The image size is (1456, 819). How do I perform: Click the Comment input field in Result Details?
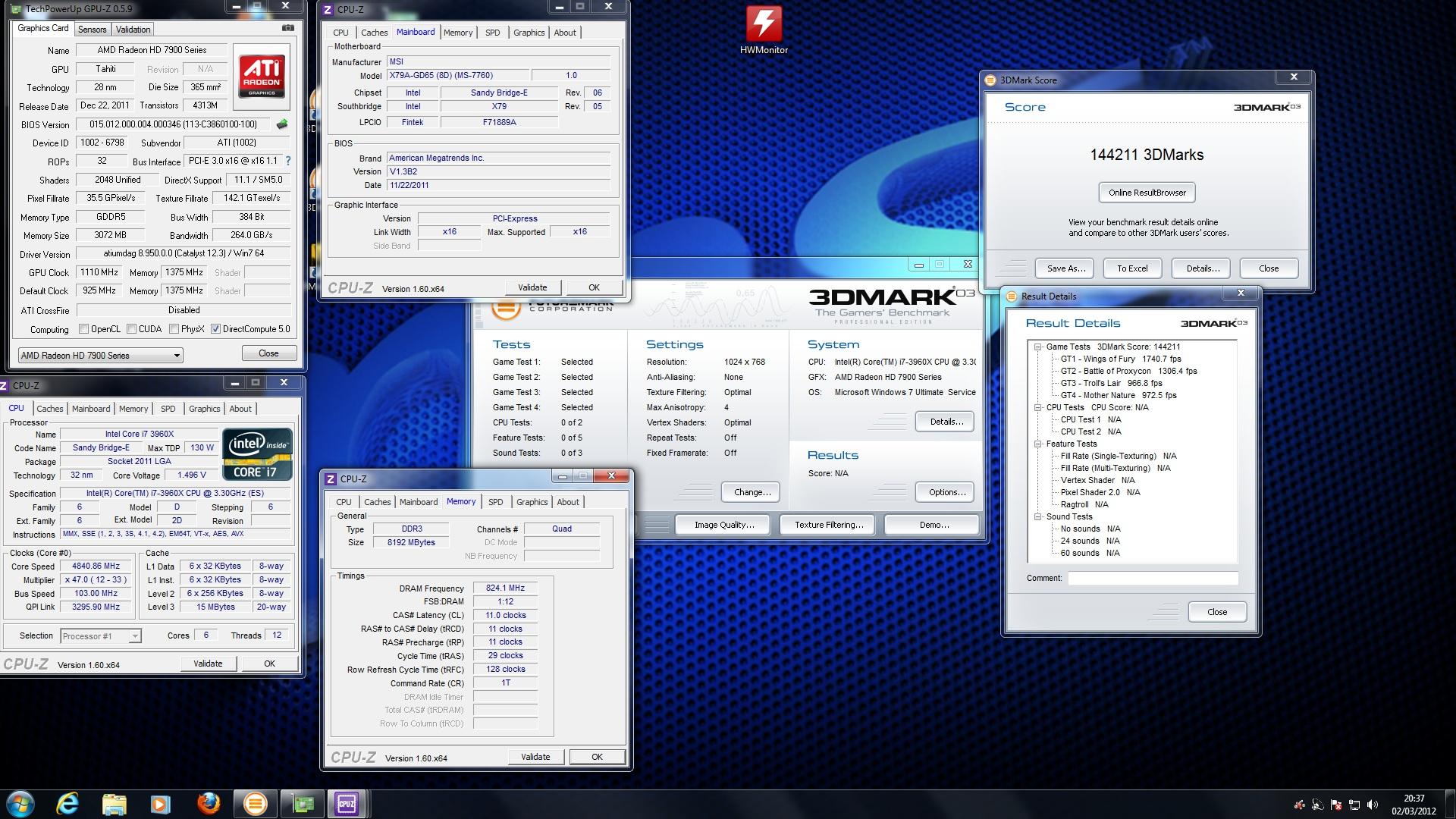pyautogui.click(x=1153, y=579)
